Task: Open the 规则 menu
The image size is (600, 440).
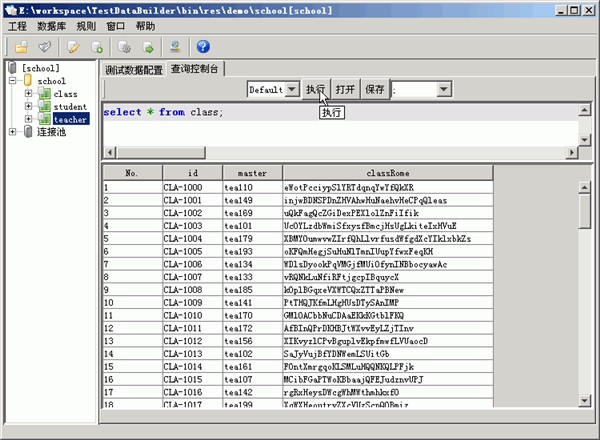Action: click(86, 26)
